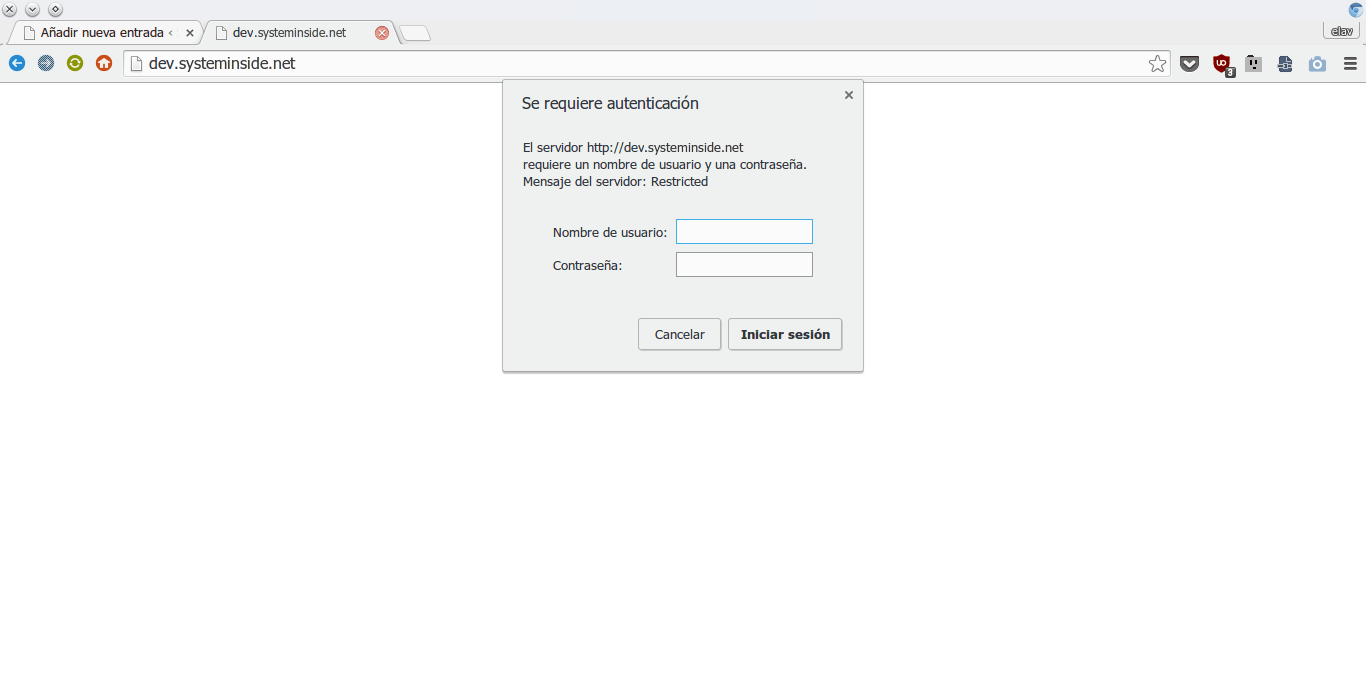Reload the current page
Image resolution: width=1366 pixels, height=689 pixels.
74,63
